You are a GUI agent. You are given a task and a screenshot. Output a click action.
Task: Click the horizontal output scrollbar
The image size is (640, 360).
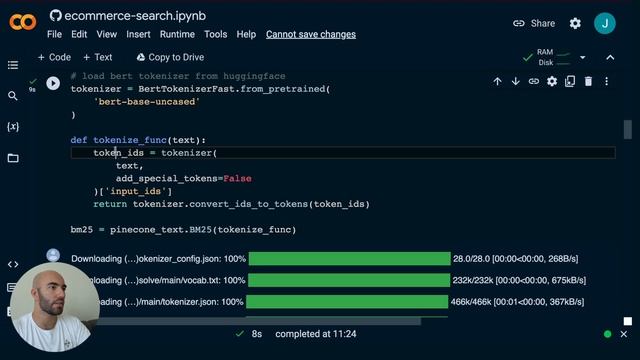pyautogui.click(x=258, y=322)
